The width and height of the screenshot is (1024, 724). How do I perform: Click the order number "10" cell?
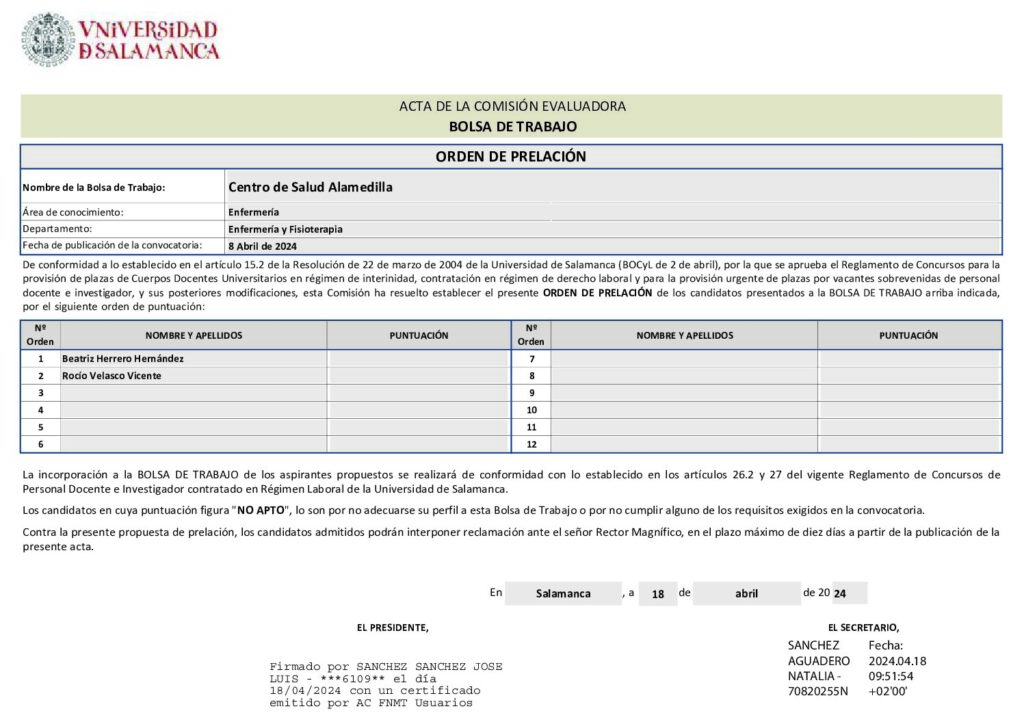(x=532, y=409)
